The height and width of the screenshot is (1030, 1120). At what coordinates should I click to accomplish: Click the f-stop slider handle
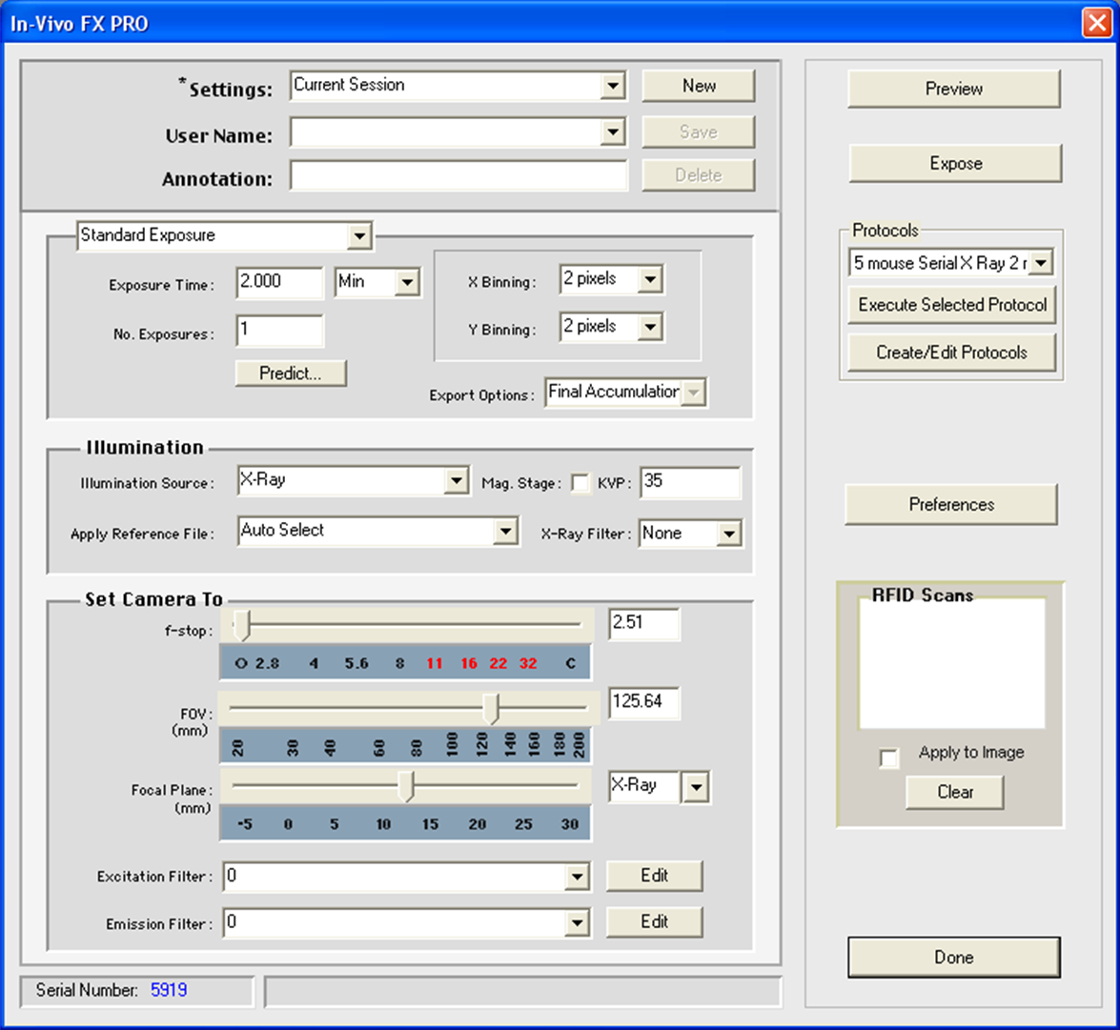(241, 626)
